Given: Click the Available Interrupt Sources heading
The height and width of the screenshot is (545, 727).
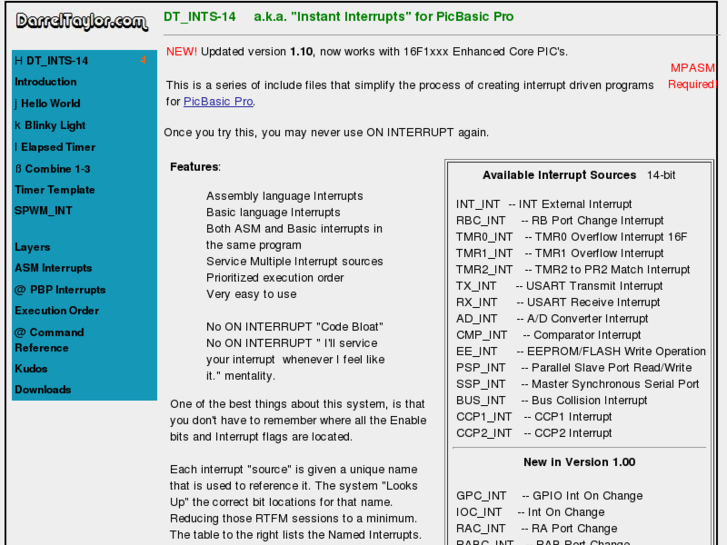Looking at the screenshot, I should (x=559, y=175).
